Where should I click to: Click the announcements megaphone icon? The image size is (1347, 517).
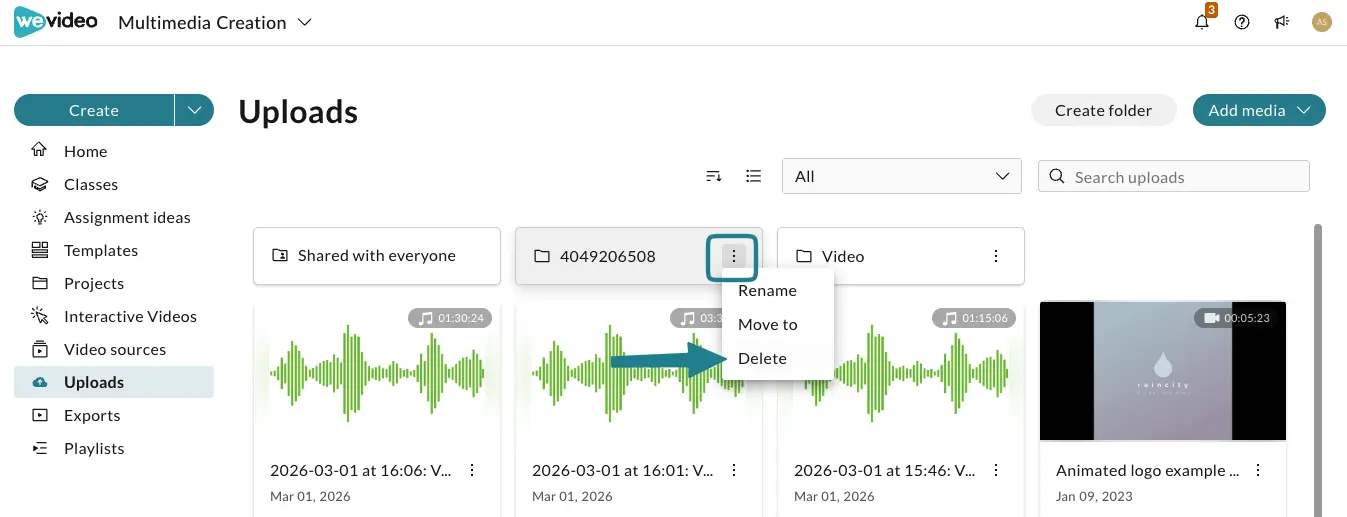(x=1282, y=22)
